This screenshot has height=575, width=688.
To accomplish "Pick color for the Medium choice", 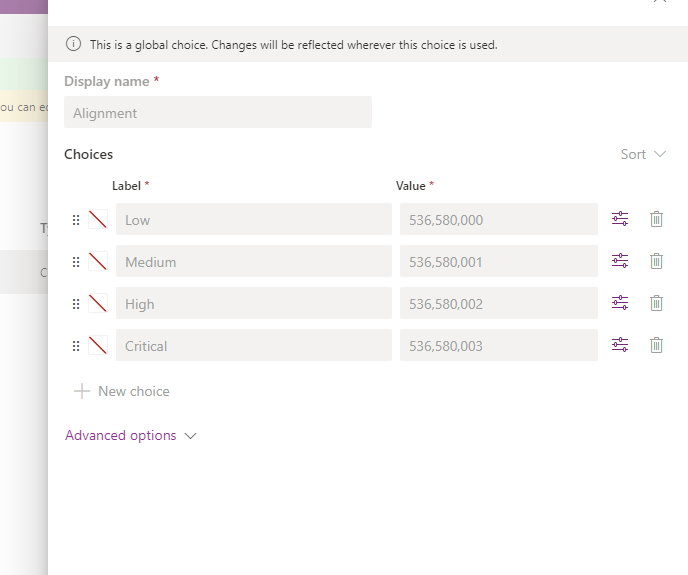I will pos(98,262).
